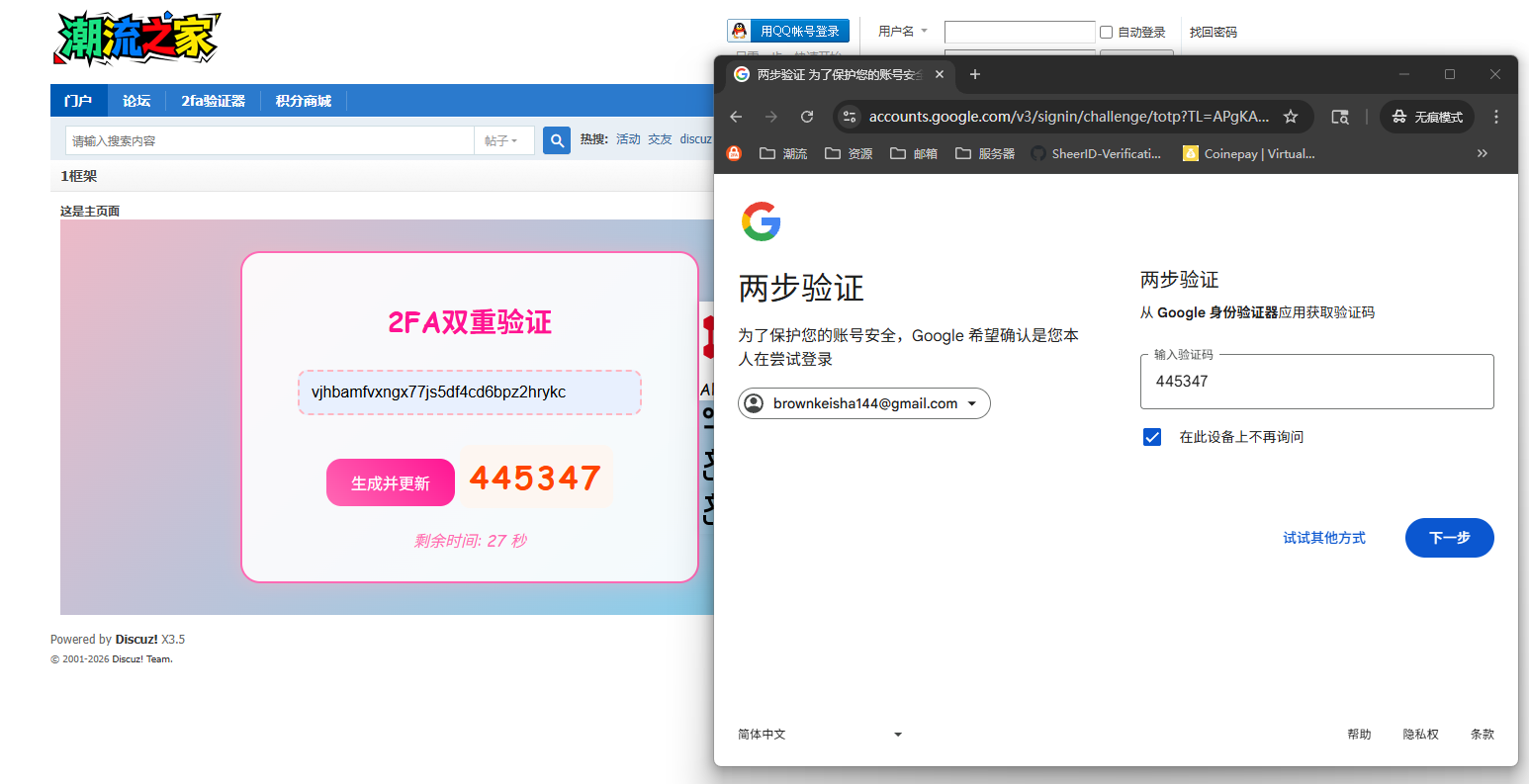Open the SheerID-Verification GitHub bookmark
The height and width of the screenshot is (784, 1529).
tap(1096, 153)
